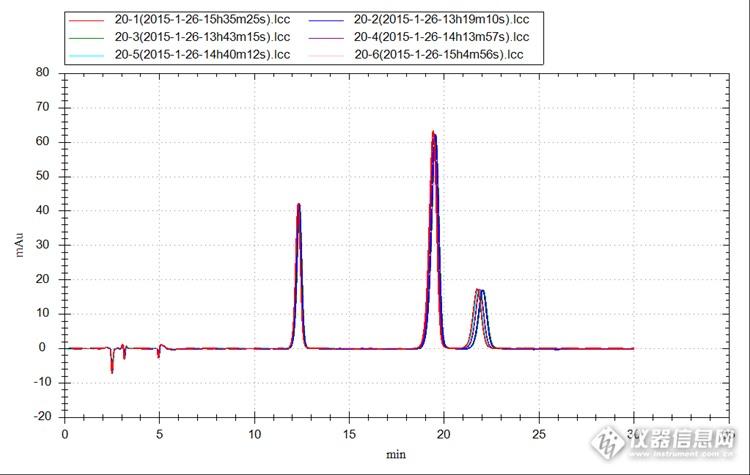Click the mAu y-axis label
The width and height of the screenshot is (750, 475).
click(19, 243)
